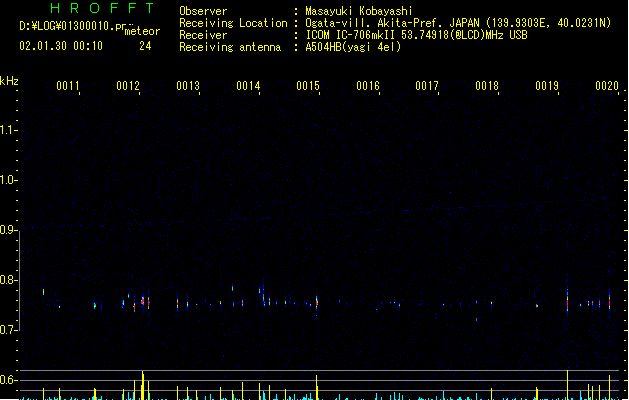Click the 0018 time marker
The width and height of the screenshot is (629, 400).
(x=487, y=86)
